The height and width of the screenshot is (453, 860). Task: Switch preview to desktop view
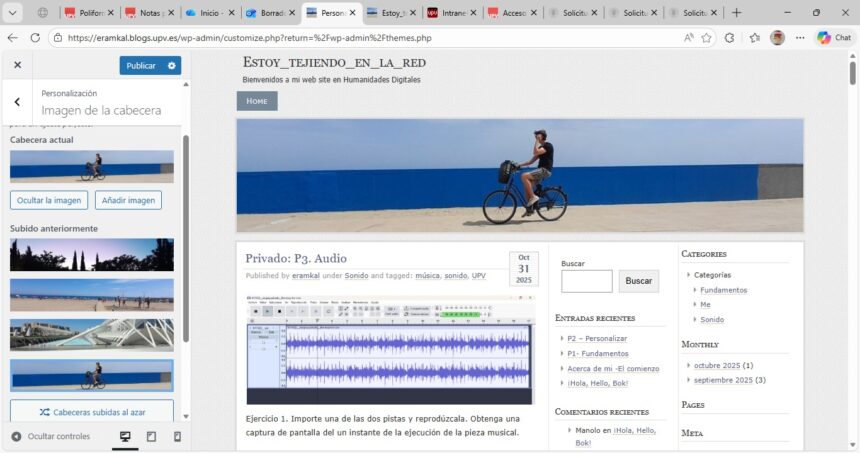point(125,437)
